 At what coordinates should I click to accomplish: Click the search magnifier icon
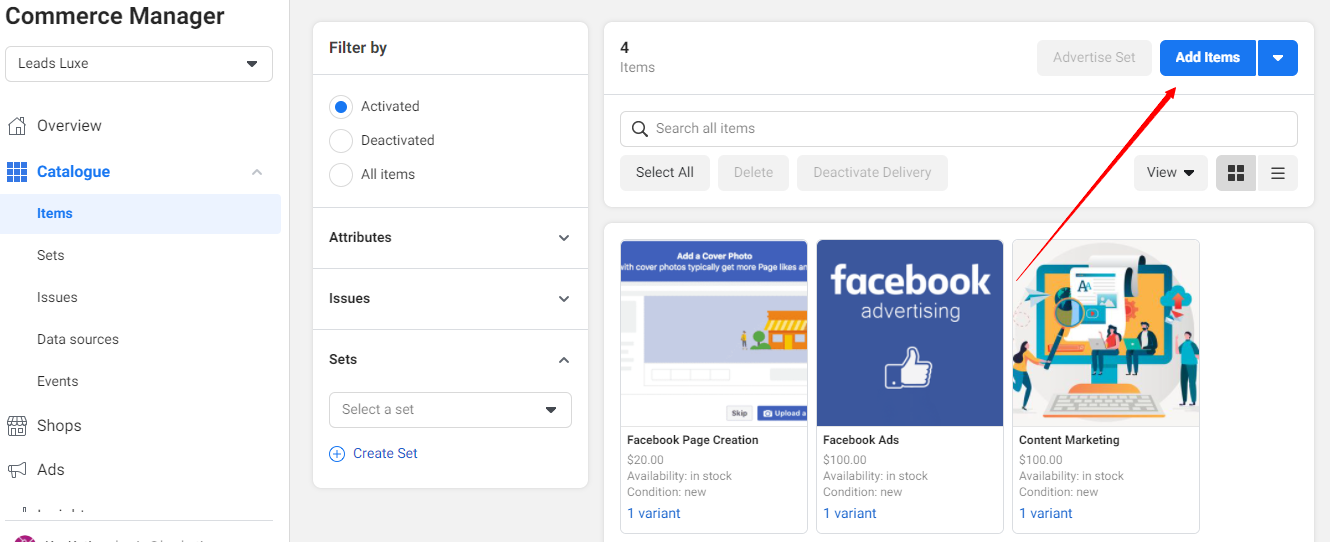(x=638, y=129)
